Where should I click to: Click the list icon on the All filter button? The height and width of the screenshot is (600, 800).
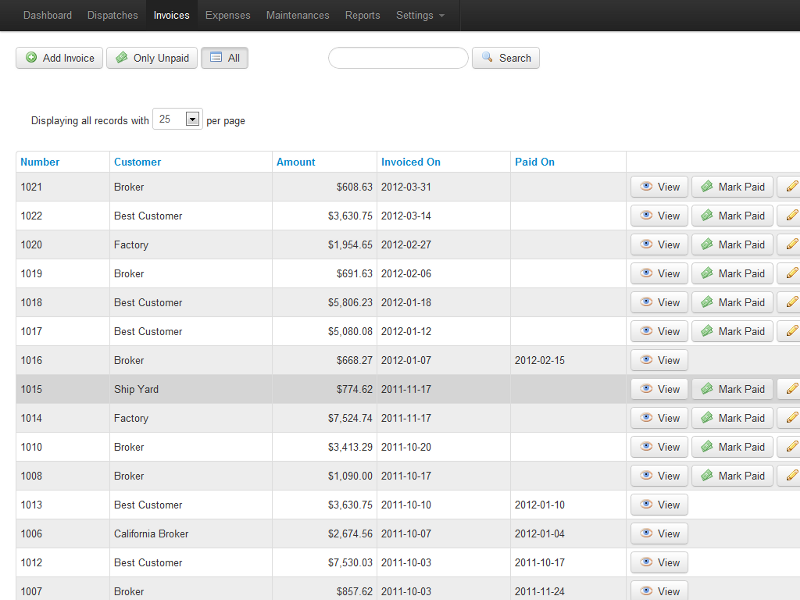click(x=218, y=58)
